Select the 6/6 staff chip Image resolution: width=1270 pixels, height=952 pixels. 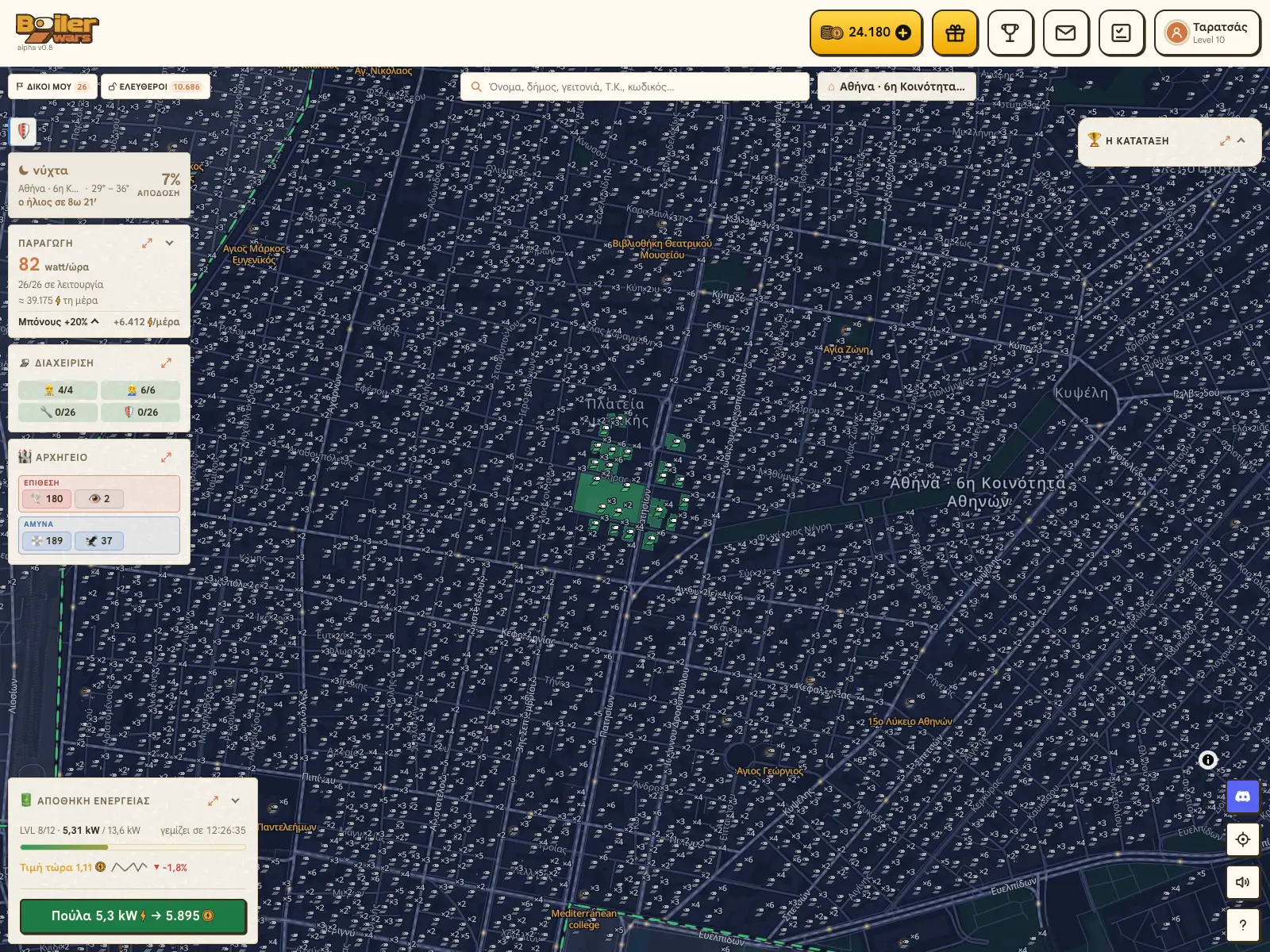[140, 390]
